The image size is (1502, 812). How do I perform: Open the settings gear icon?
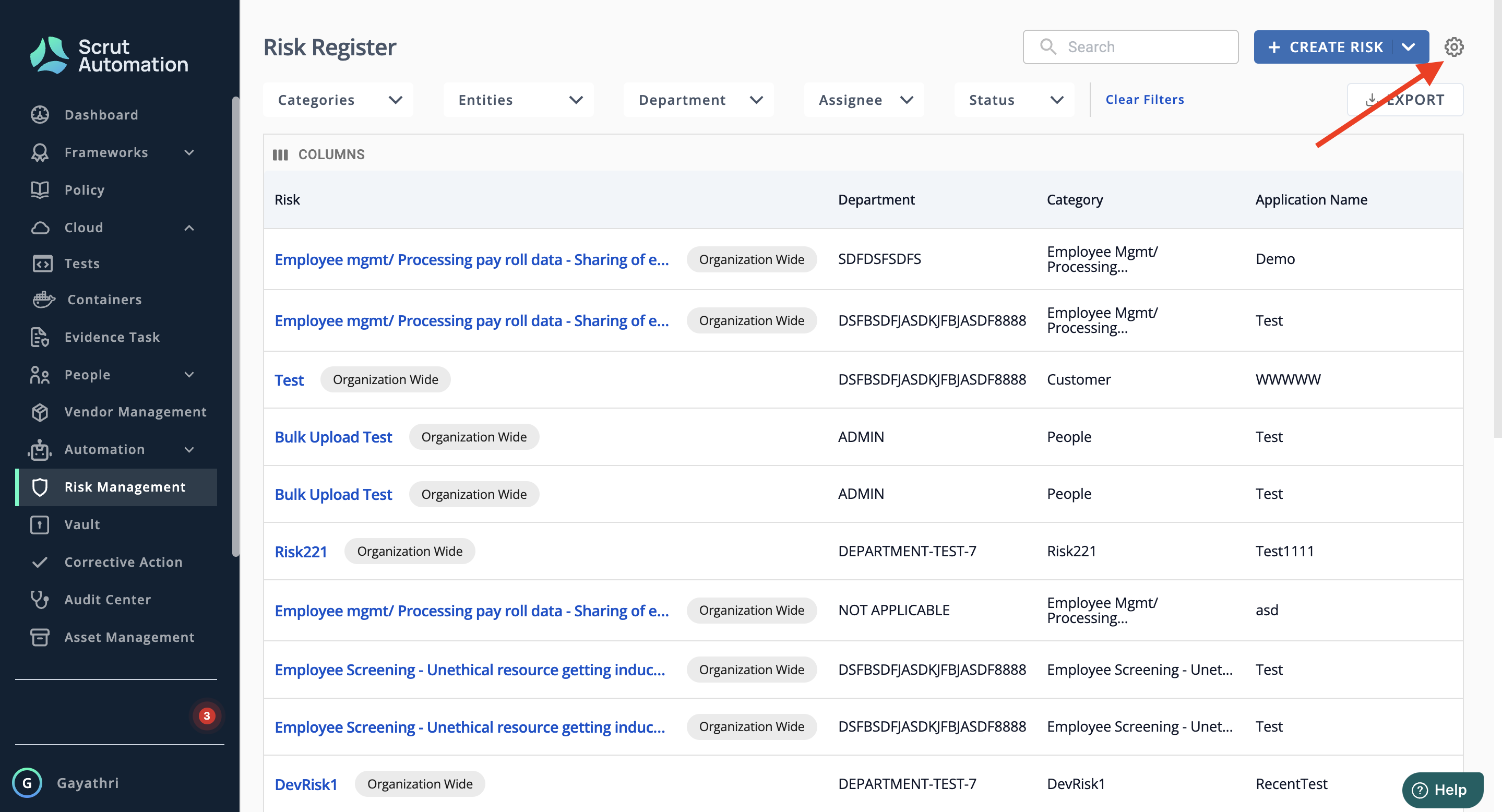(x=1453, y=47)
